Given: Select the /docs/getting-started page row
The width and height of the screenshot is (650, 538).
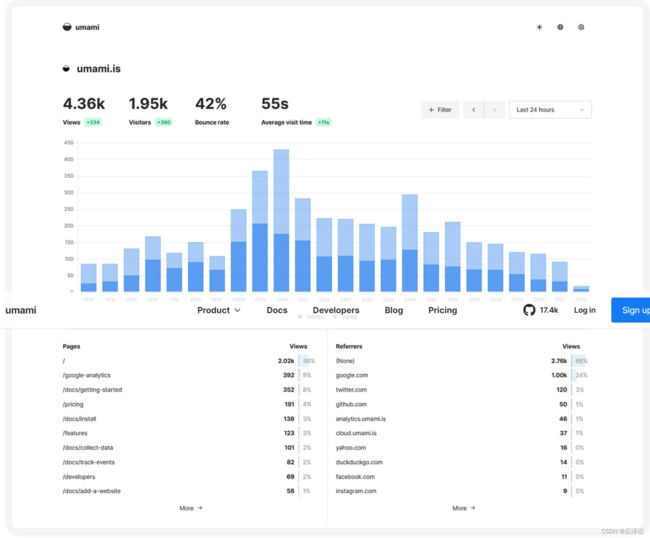Looking at the screenshot, I should point(189,390).
